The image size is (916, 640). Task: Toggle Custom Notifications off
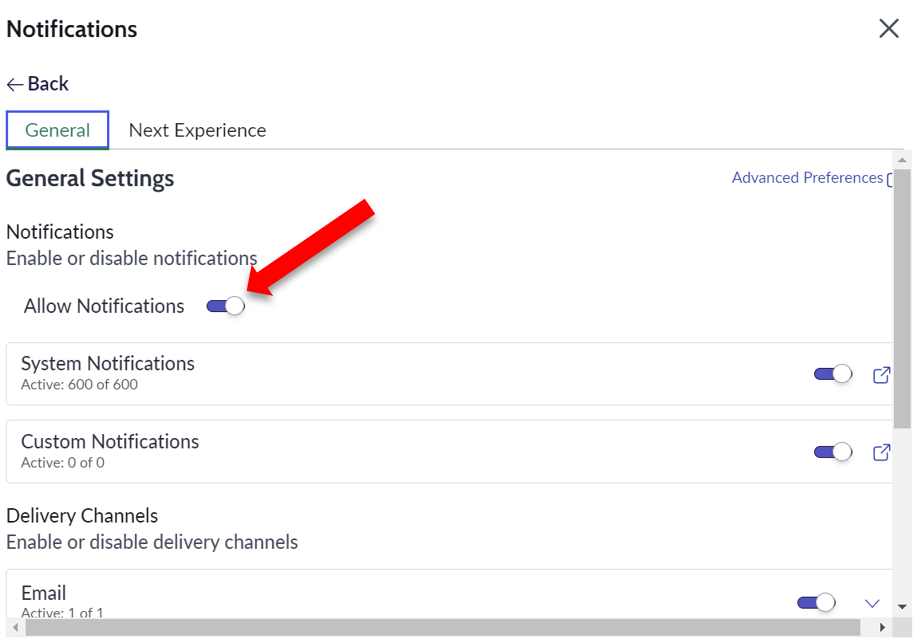click(x=832, y=451)
